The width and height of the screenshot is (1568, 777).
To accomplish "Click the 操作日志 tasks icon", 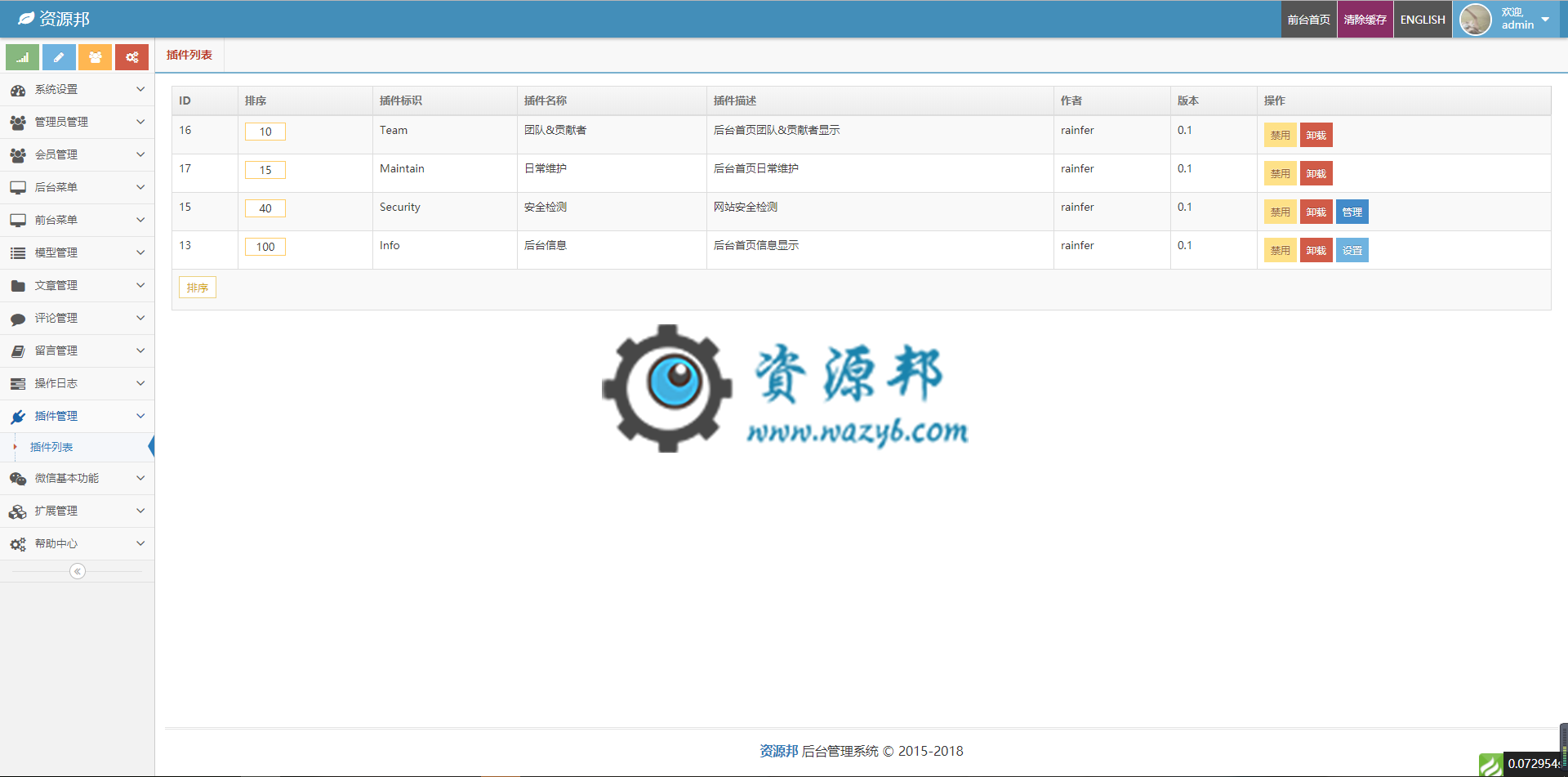I will pos(18,384).
